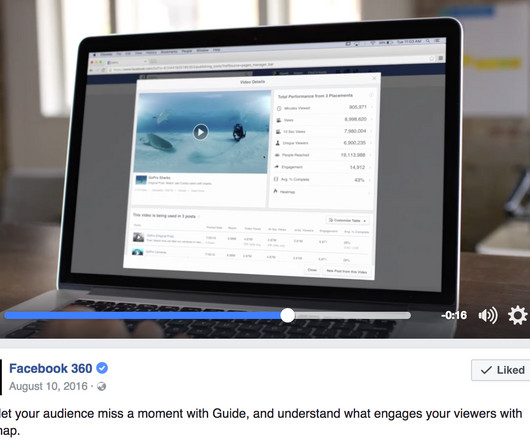Viewport: 530px width, 442px height.
Task: Open the August 10, 2016 post date
Action: 48,386
